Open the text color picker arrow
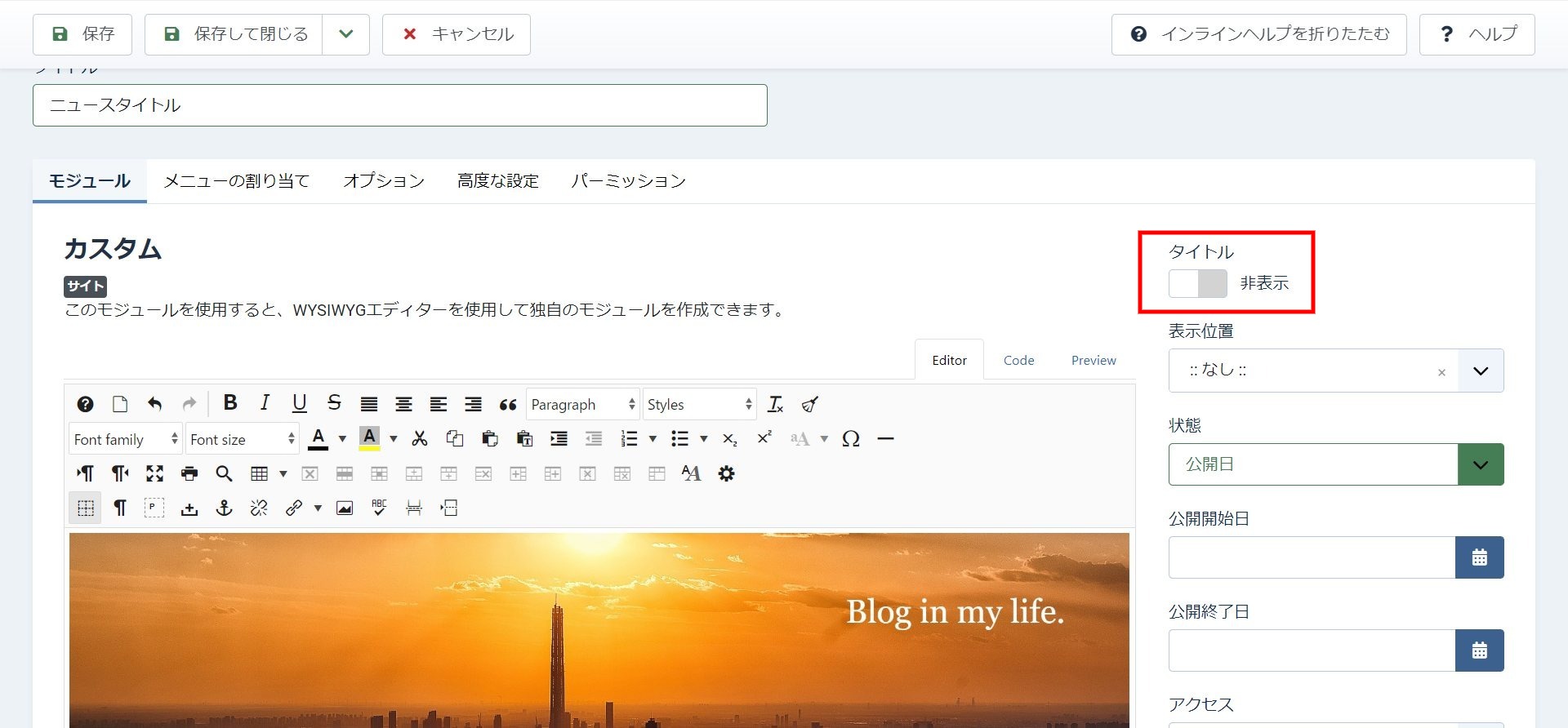The width and height of the screenshot is (1568, 728). (x=342, y=439)
